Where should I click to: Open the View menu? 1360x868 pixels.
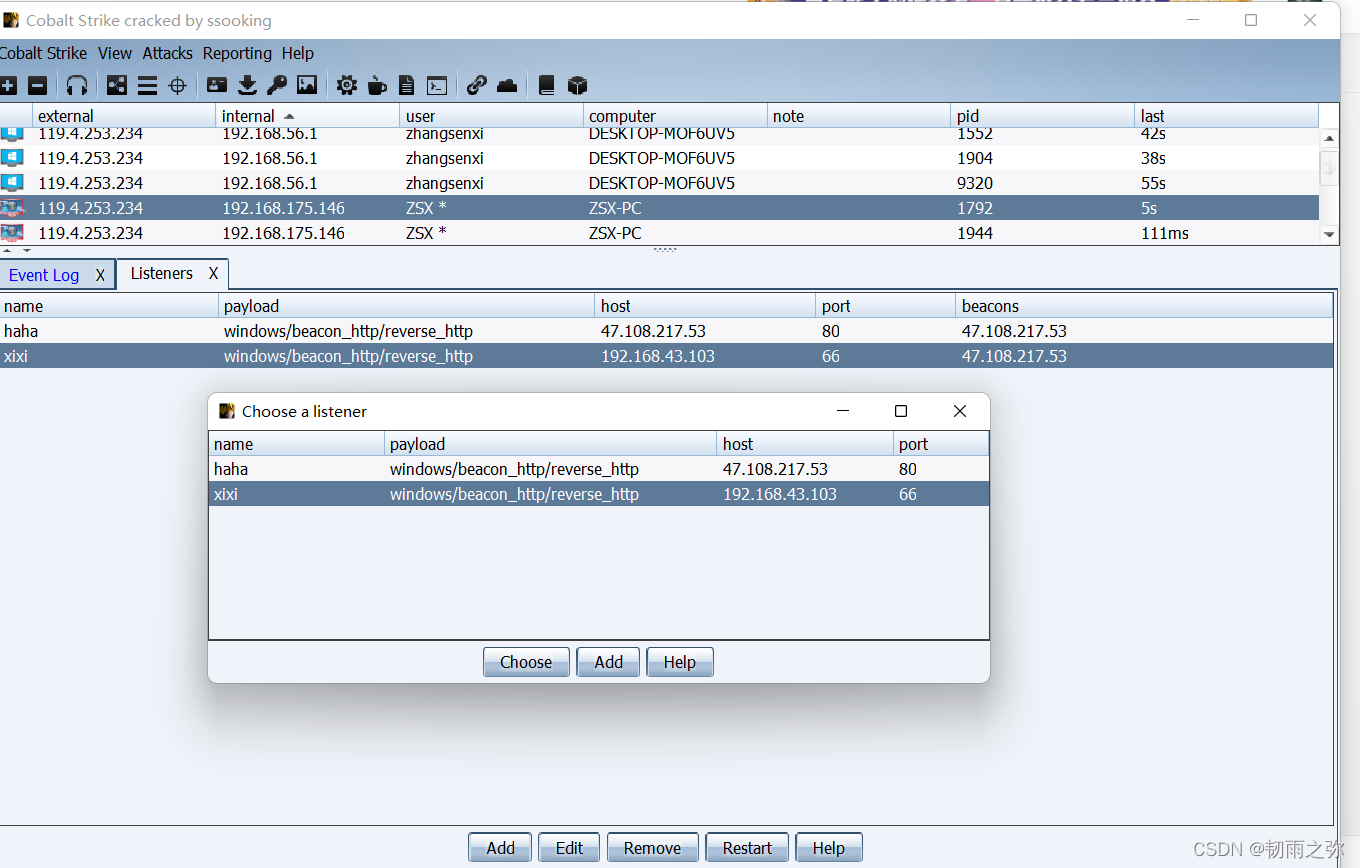click(x=115, y=53)
